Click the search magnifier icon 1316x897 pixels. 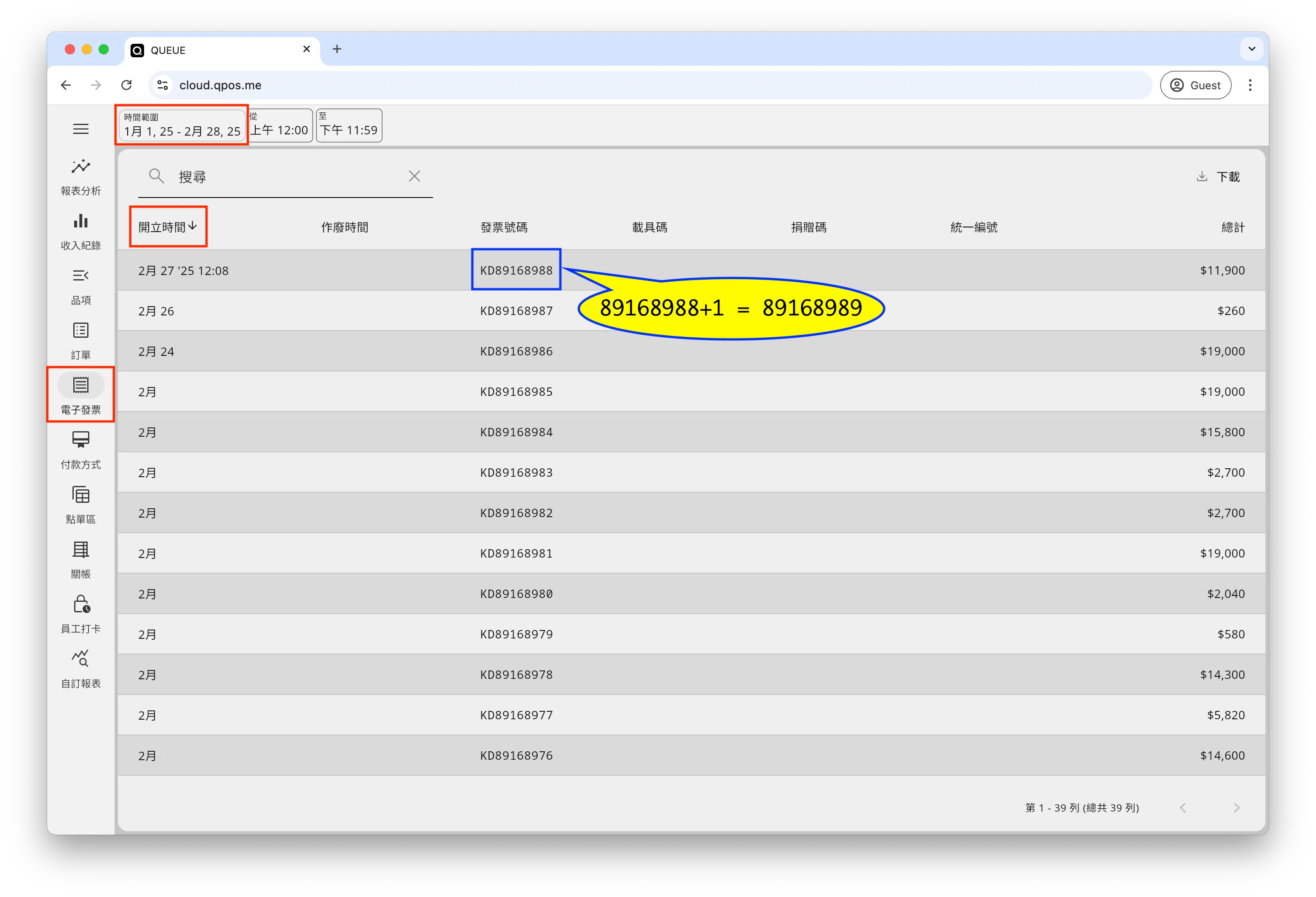pos(156,176)
